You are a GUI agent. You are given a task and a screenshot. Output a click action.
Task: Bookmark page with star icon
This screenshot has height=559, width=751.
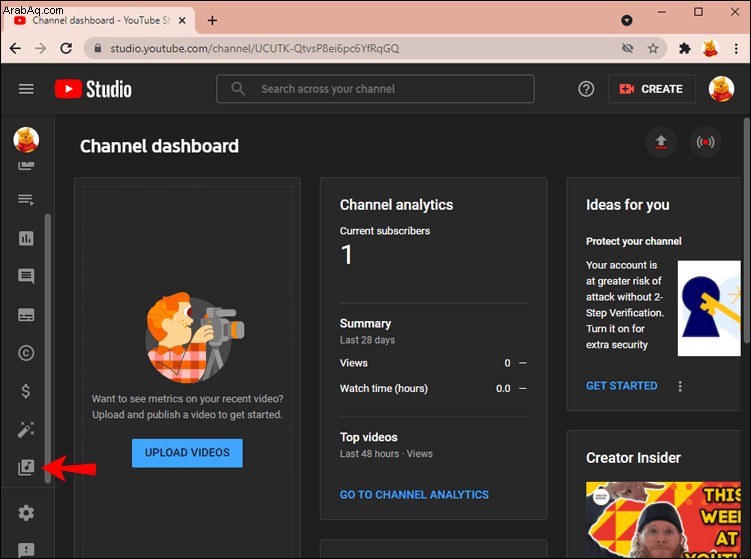click(x=653, y=48)
